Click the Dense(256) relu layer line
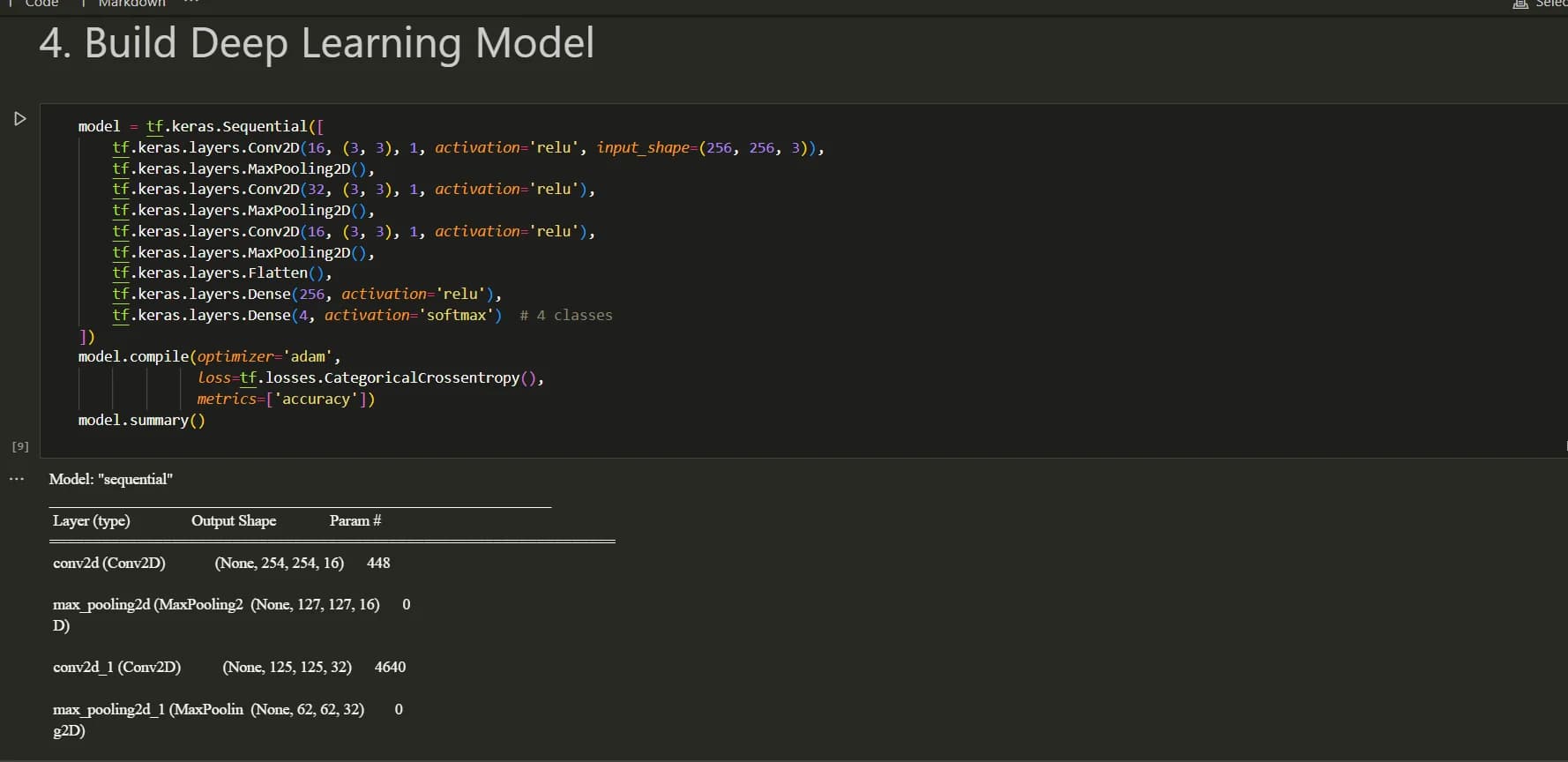The image size is (1568, 762). 307,294
